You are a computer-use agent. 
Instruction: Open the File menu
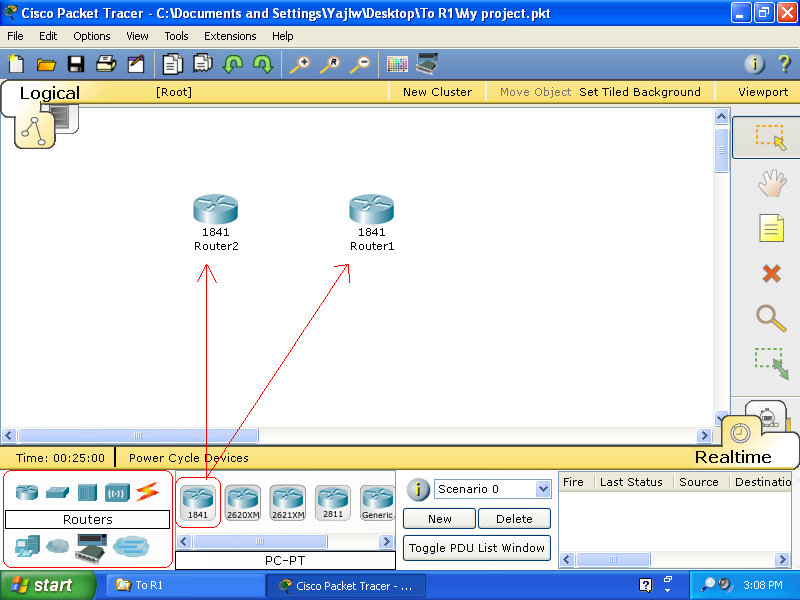[15, 36]
